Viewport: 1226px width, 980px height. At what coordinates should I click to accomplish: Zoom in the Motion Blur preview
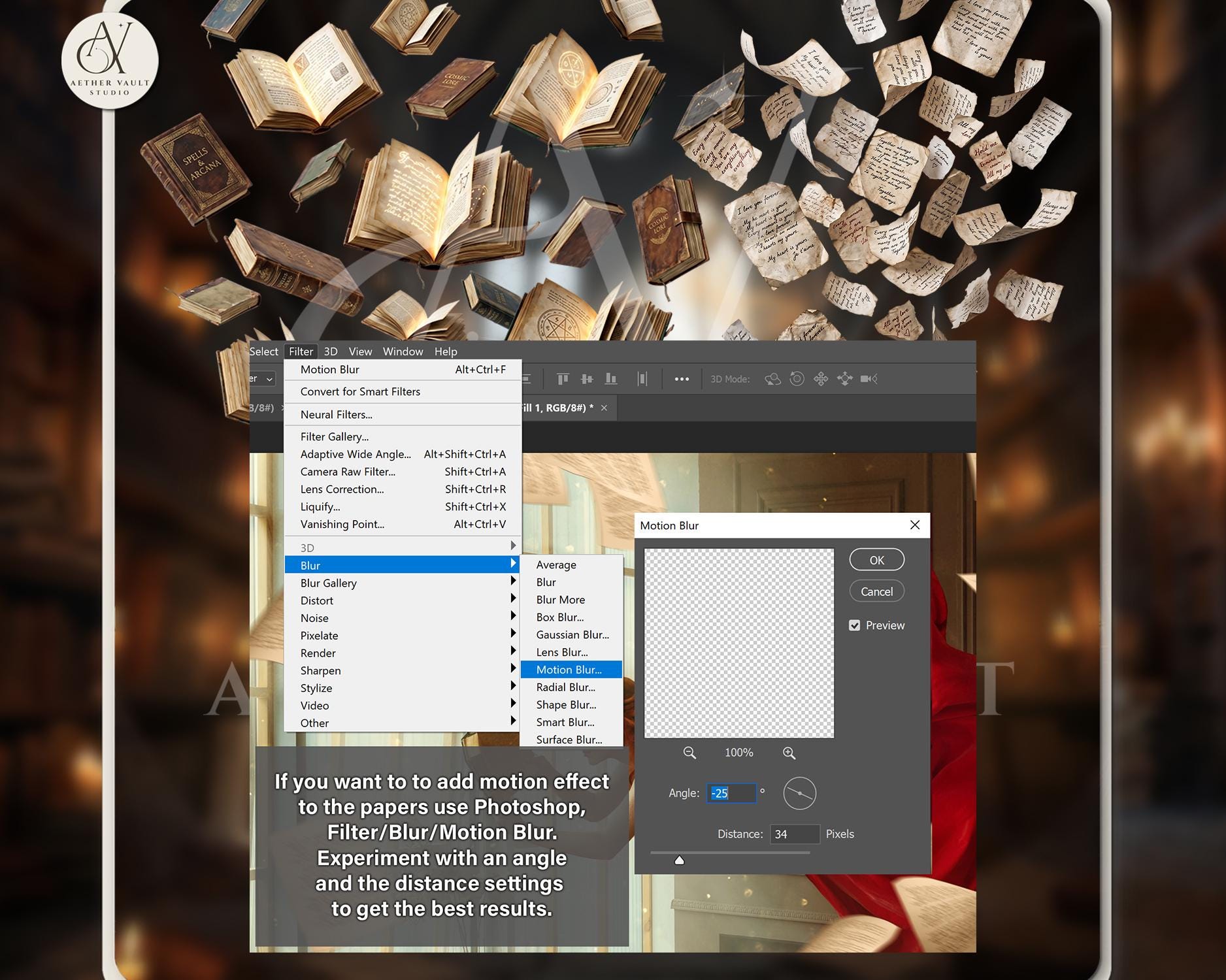(x=789, y=753)
